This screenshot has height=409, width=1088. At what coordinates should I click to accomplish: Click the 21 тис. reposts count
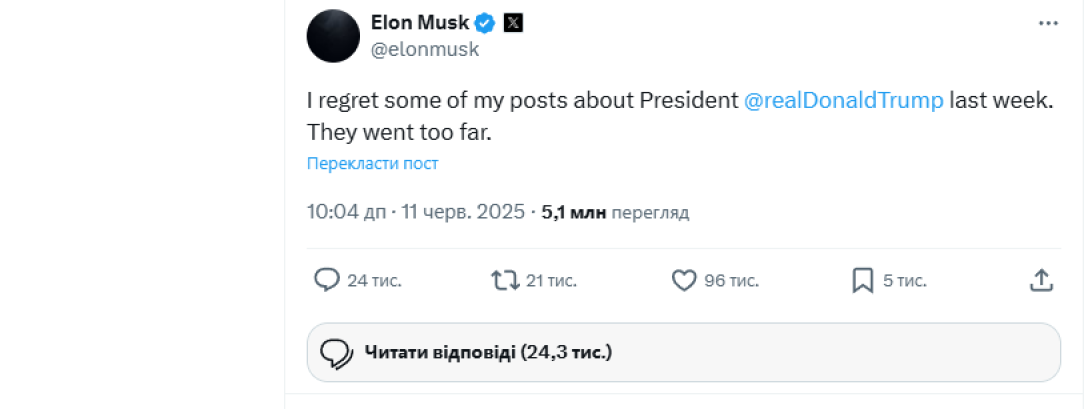[551, 281]
